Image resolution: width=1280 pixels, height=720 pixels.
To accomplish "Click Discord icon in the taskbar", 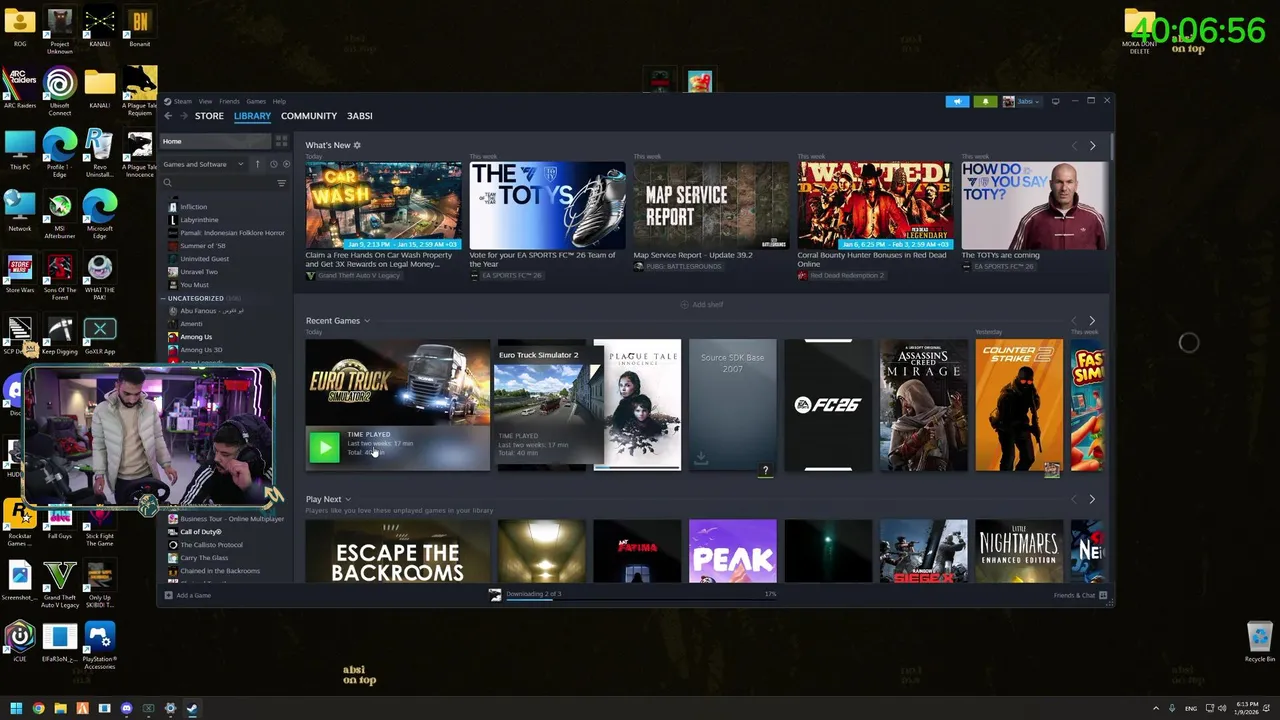I will point(126,708).
